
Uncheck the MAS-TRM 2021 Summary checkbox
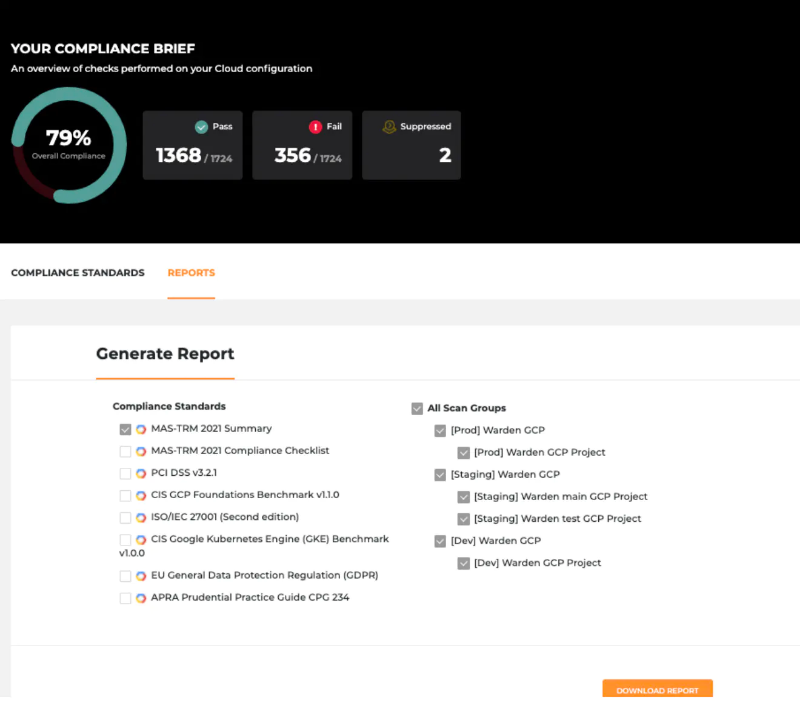125,430
